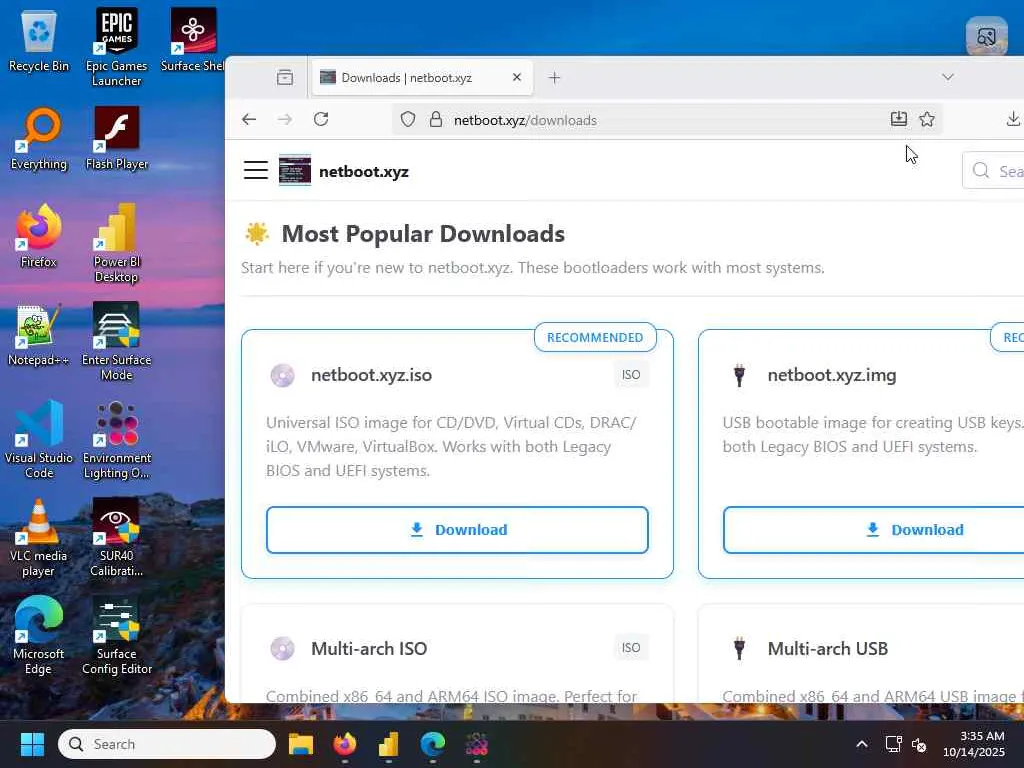The image size is (1024, 768).
Task: Click the site search box
Action: tap(993, 170)
